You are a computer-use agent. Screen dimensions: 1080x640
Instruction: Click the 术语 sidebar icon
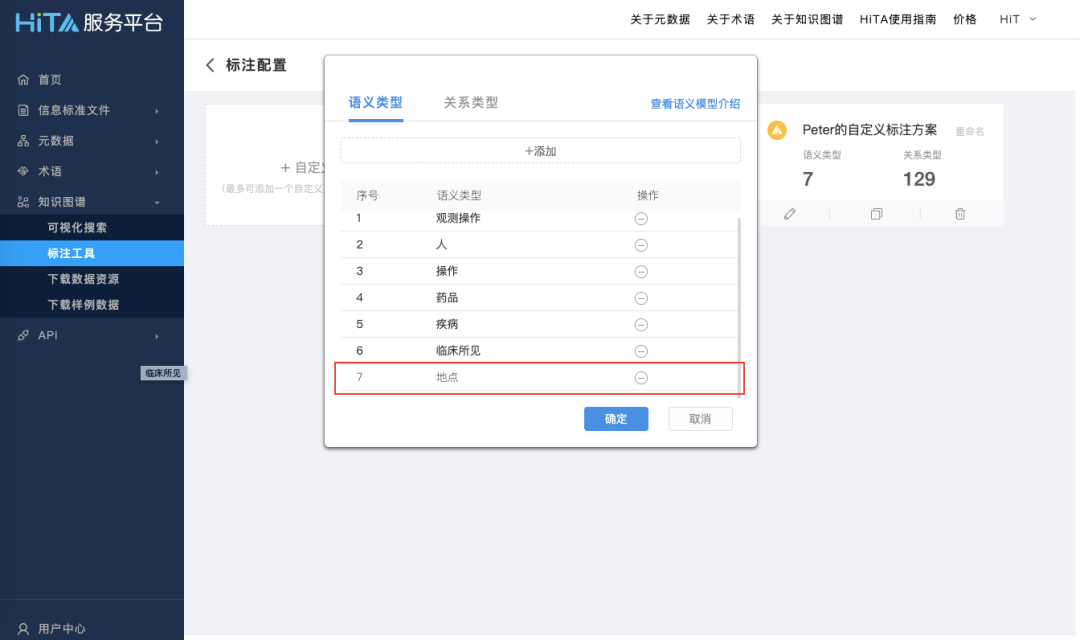click(23, 171)
